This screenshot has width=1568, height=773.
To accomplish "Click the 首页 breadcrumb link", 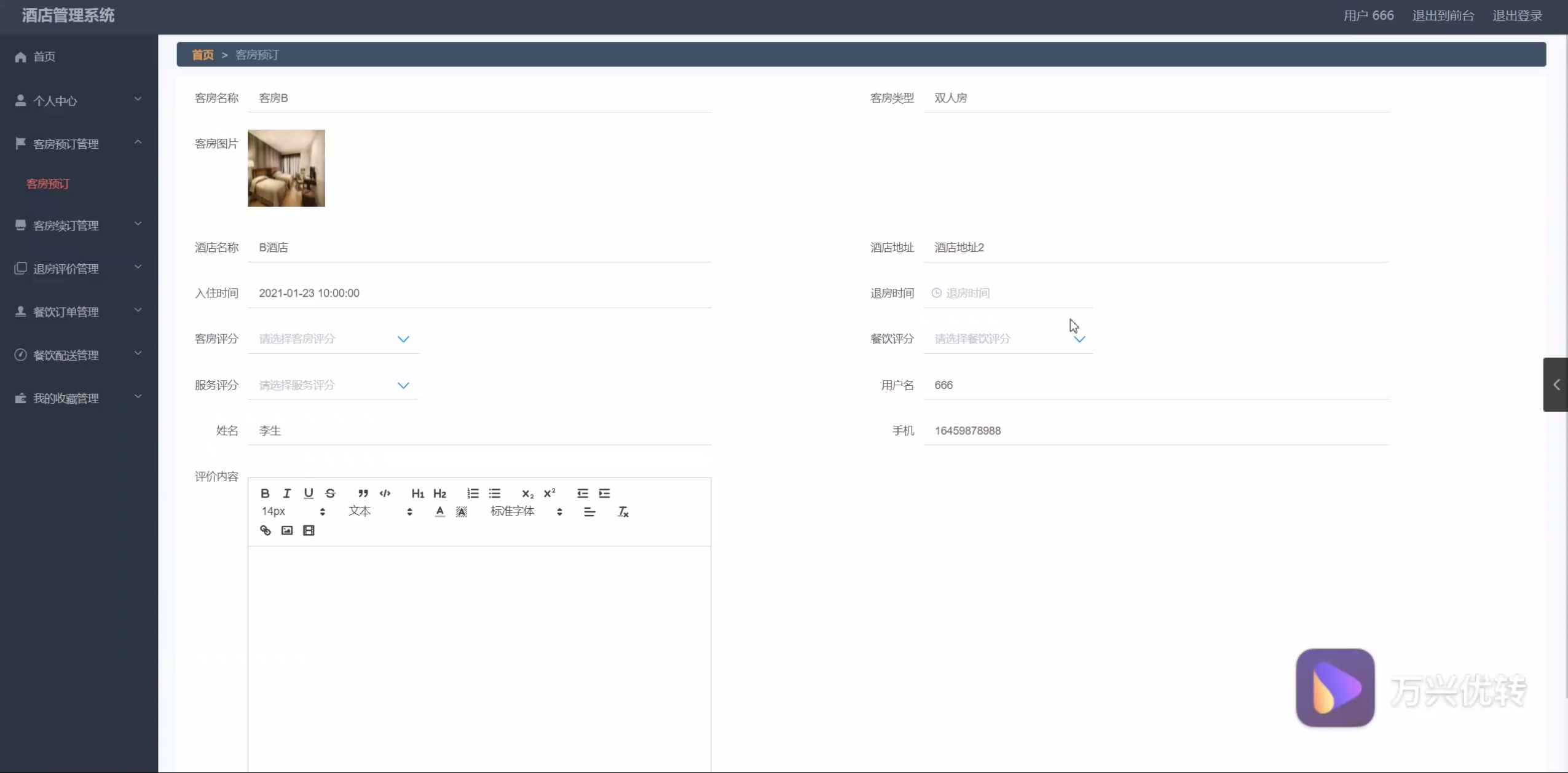I will 203,55.
